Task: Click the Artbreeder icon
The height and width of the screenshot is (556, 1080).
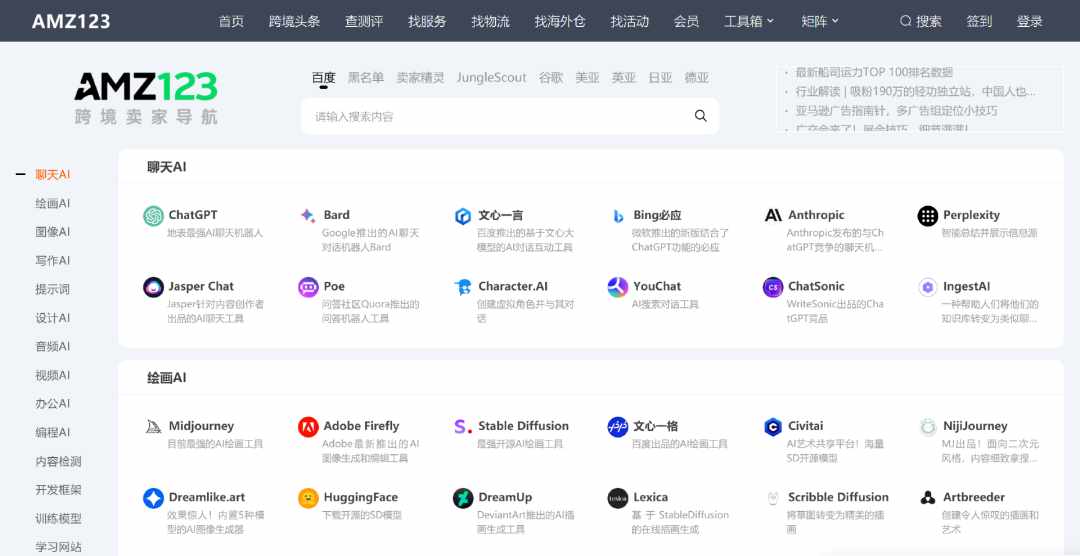Action: (928, 497)
